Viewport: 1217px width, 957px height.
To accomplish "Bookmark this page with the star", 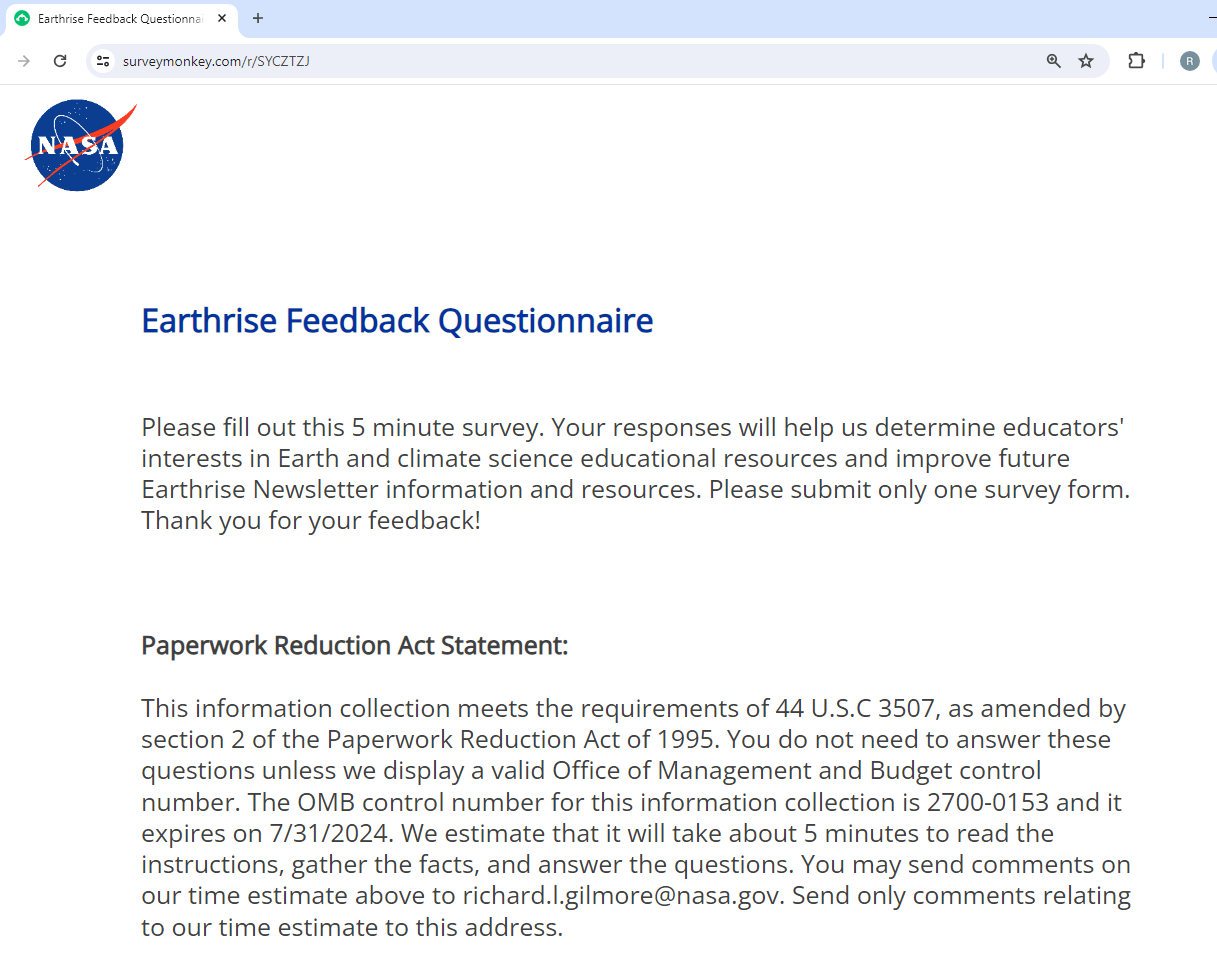I will point(1086,61).
